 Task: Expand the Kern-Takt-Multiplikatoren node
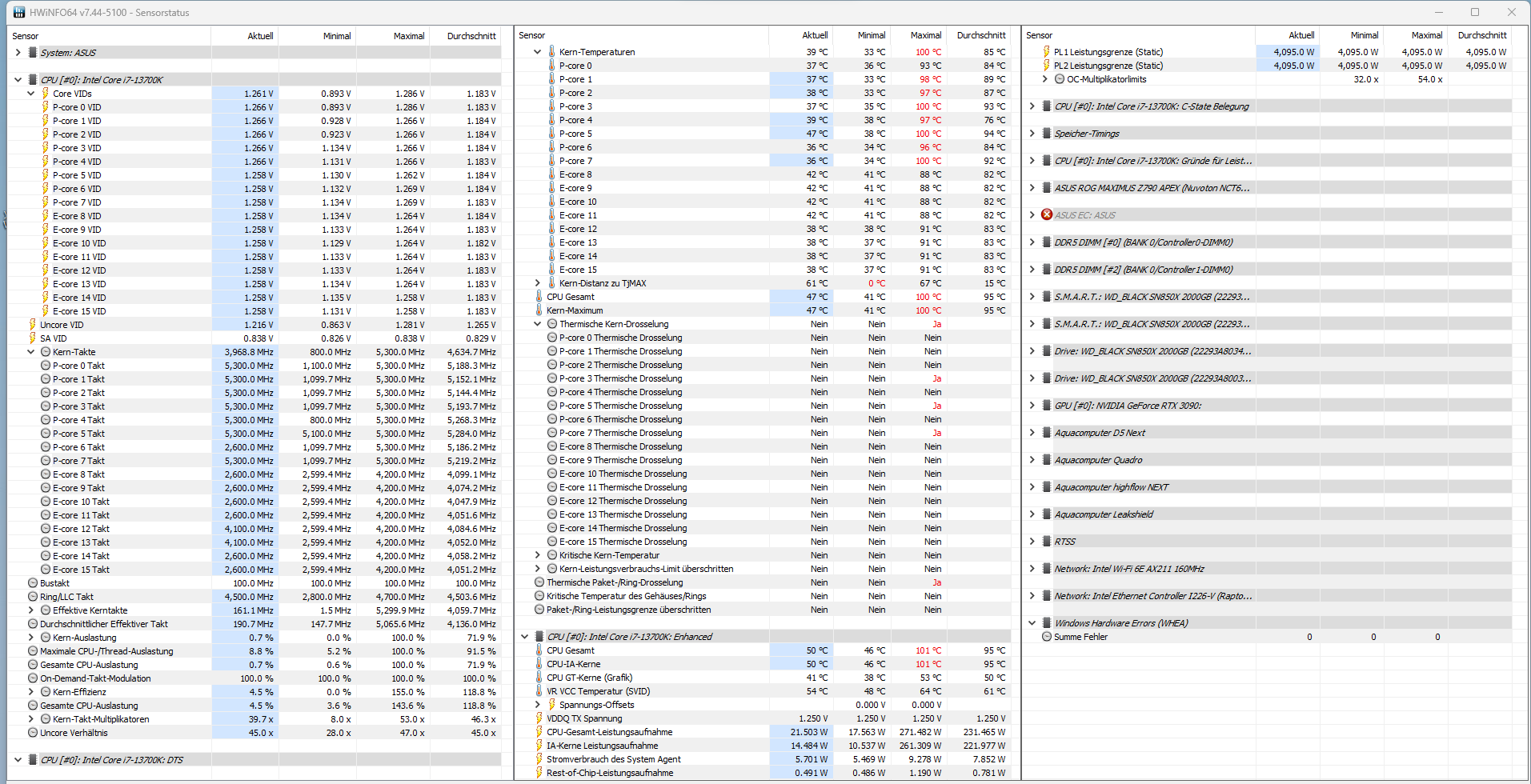click(30, 719)
